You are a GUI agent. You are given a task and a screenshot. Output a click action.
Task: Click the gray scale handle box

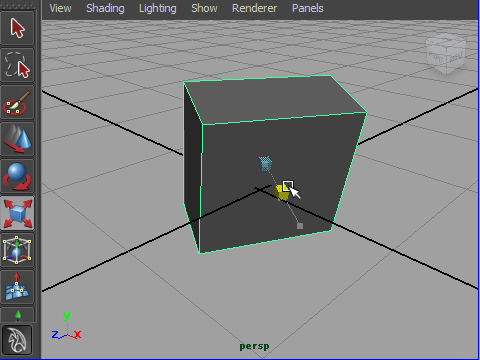tap(300, 226)
